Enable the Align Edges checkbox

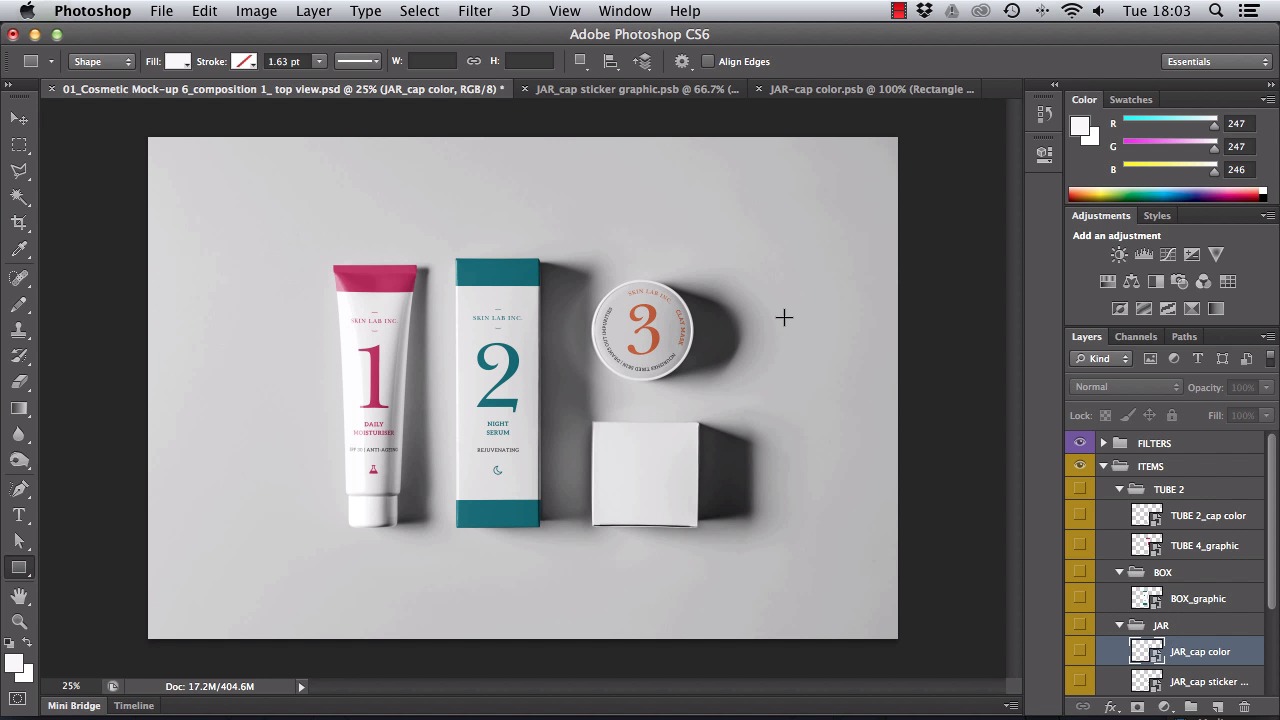pos(708,62)
